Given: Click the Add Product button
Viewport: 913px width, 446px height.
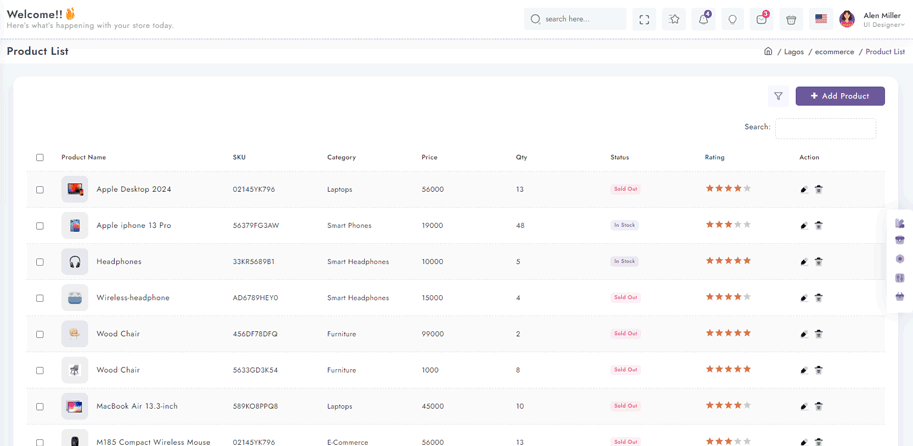Looking at the screenshot, I should 840,96.
